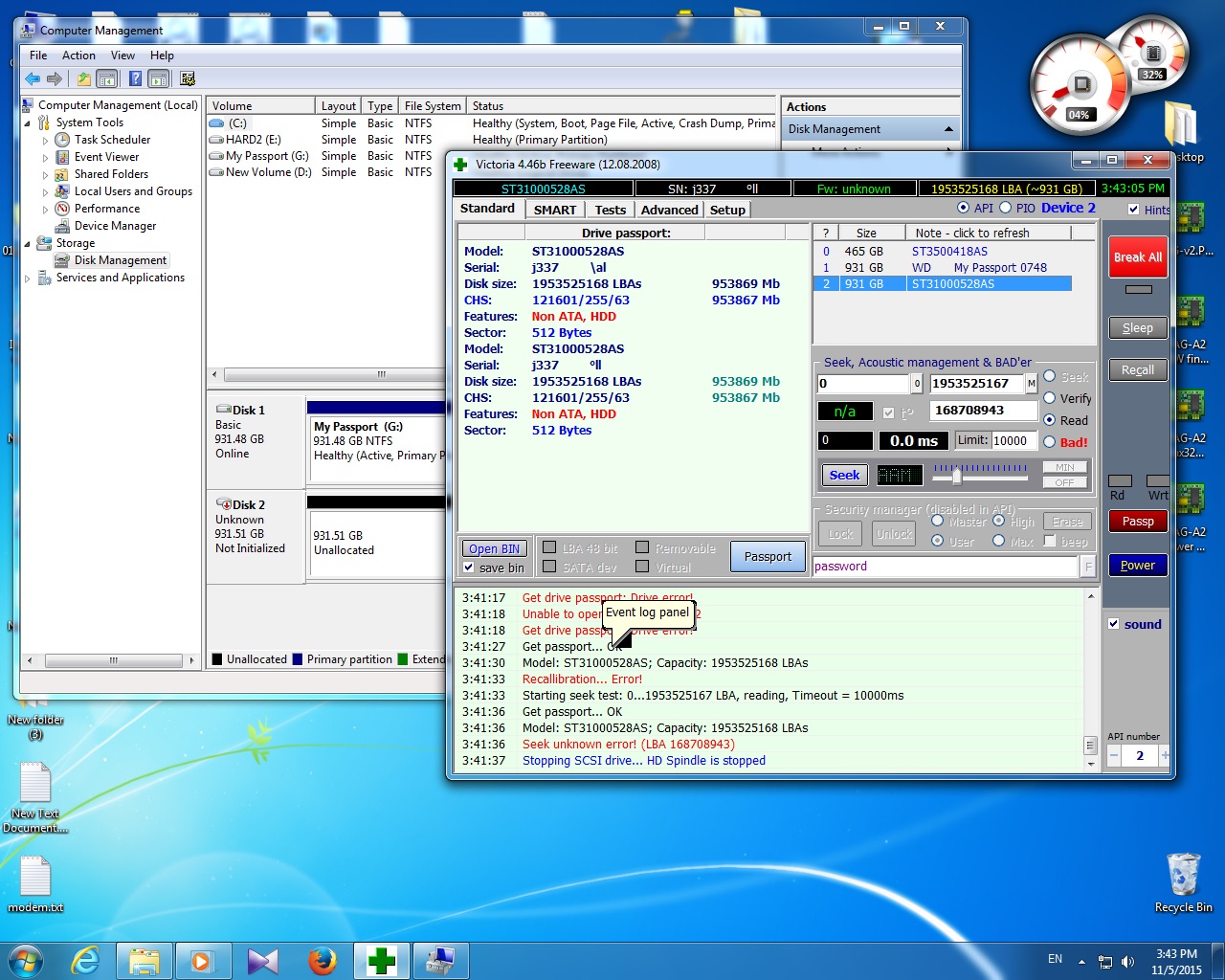Toggle the Show/Hide Action Pane toolbar icon
This screenshot has height=980, width=1225.
(x=159, y=78)
